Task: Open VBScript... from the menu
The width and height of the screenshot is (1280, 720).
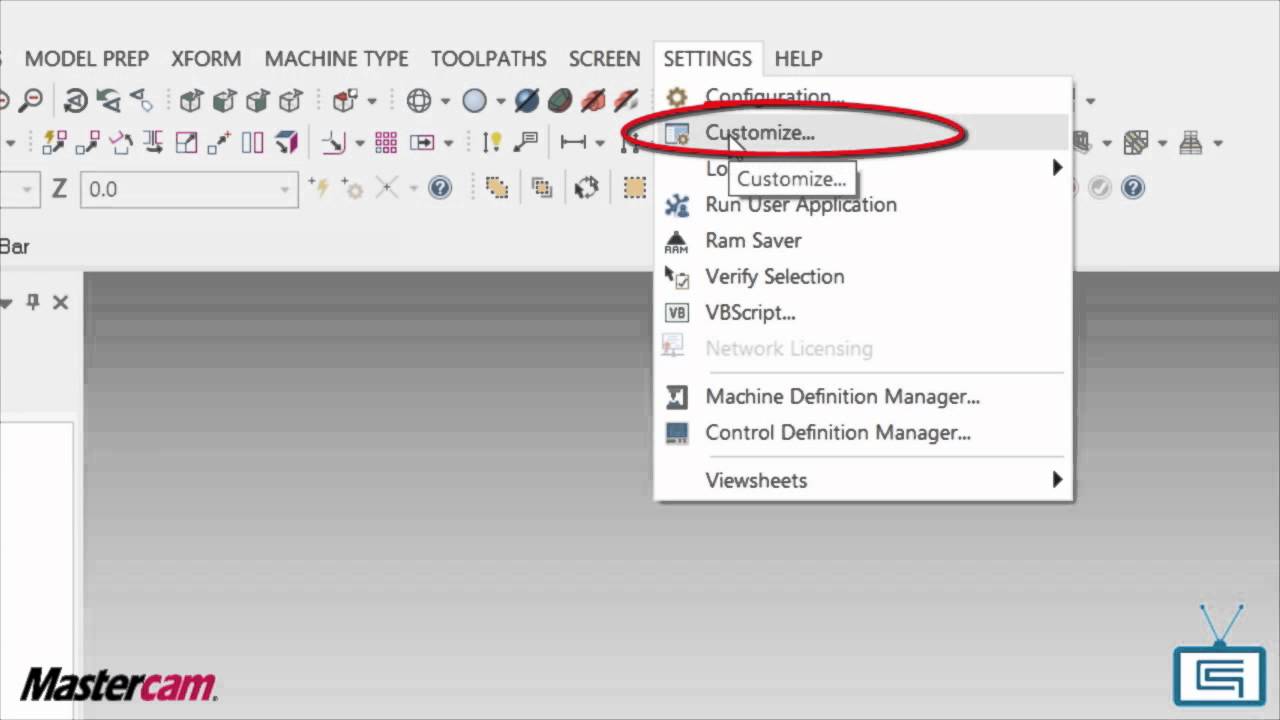Action: [x=864, y=312]
